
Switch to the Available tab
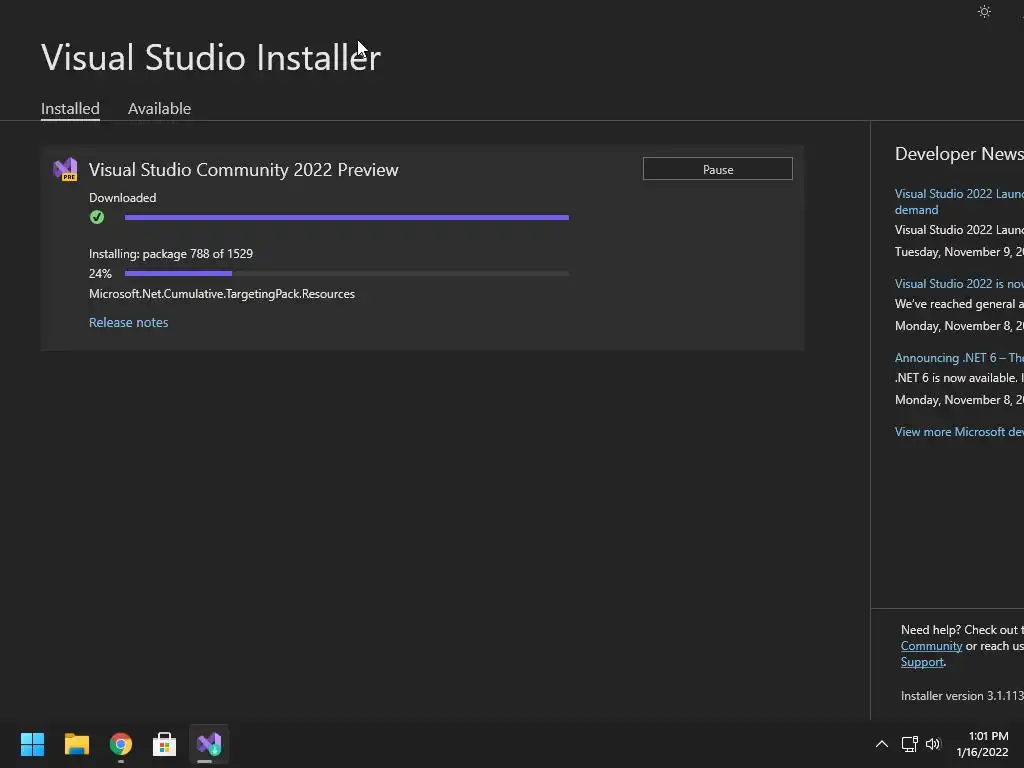(x=159, y=108)
